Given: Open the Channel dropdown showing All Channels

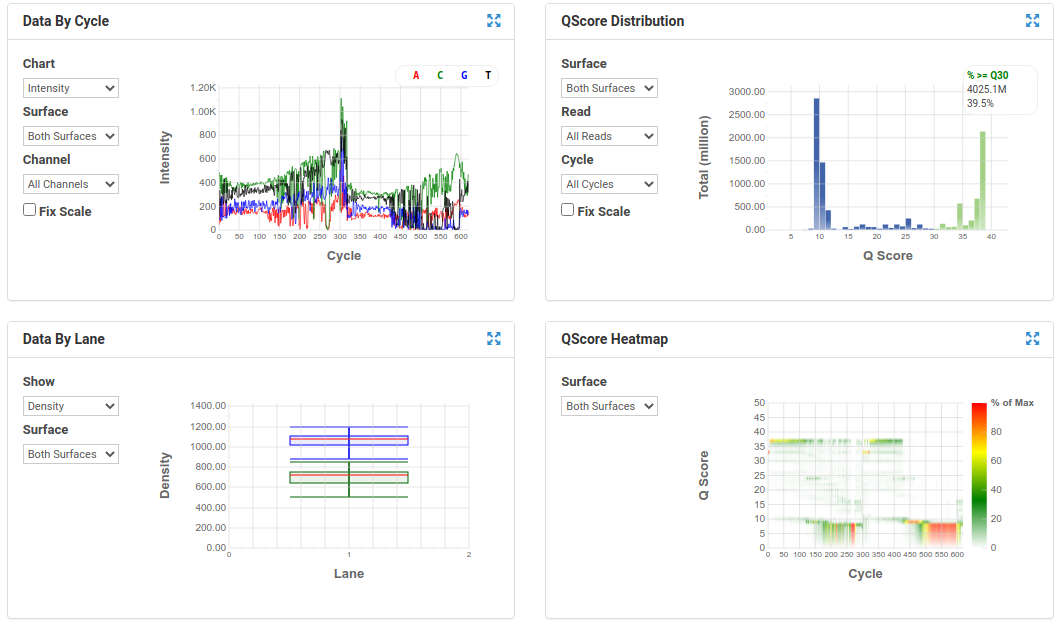Looking at the screenshot, I should coord(71,184).
